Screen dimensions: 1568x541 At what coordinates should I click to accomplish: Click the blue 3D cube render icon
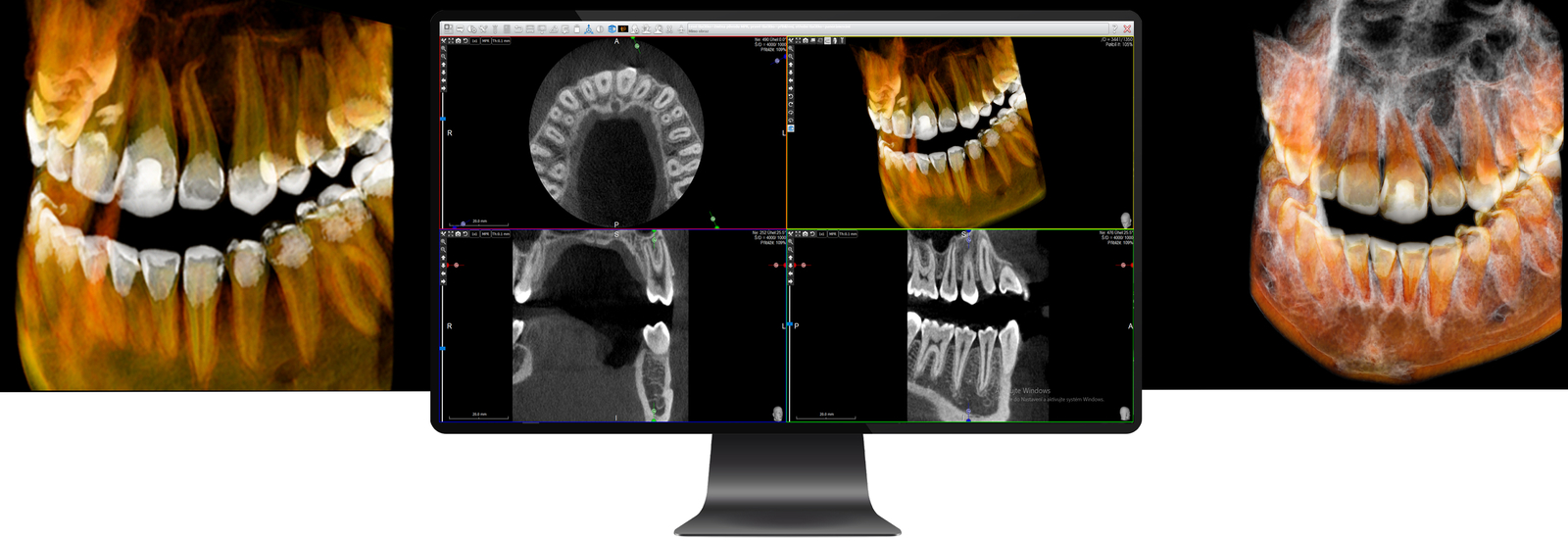612,29
